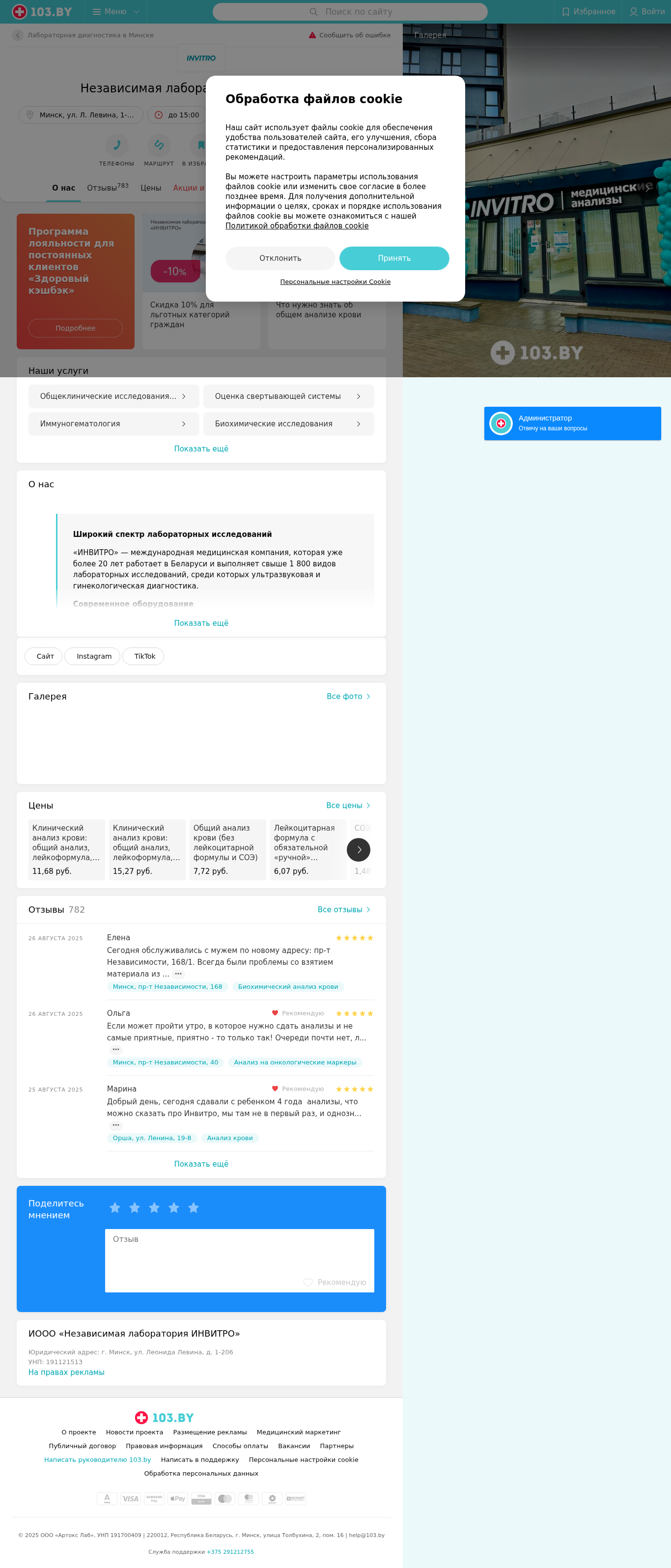Open the Меню dropdown in header

(116, 12)
